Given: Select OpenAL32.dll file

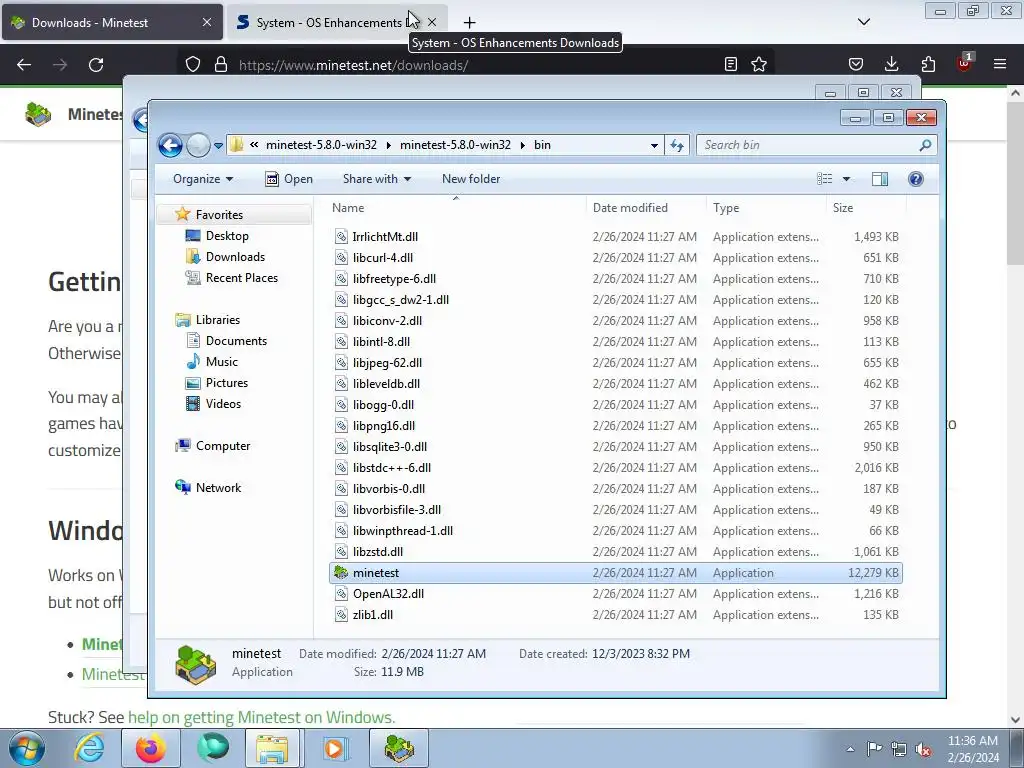Looking at the screenshot, I should (616, 594).
